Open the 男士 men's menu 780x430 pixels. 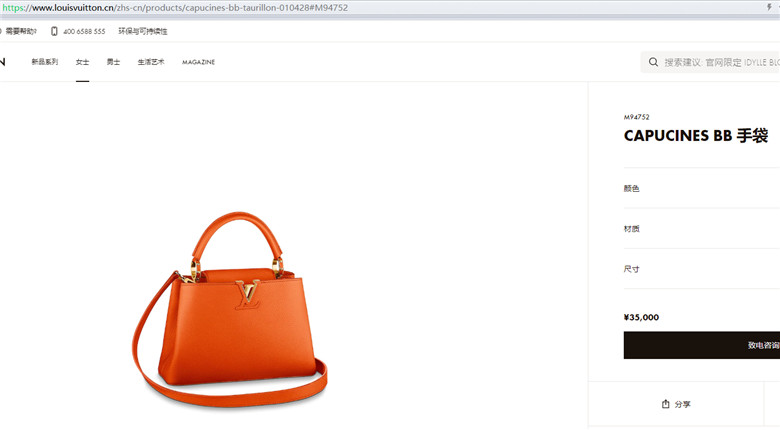coord(113,62)
